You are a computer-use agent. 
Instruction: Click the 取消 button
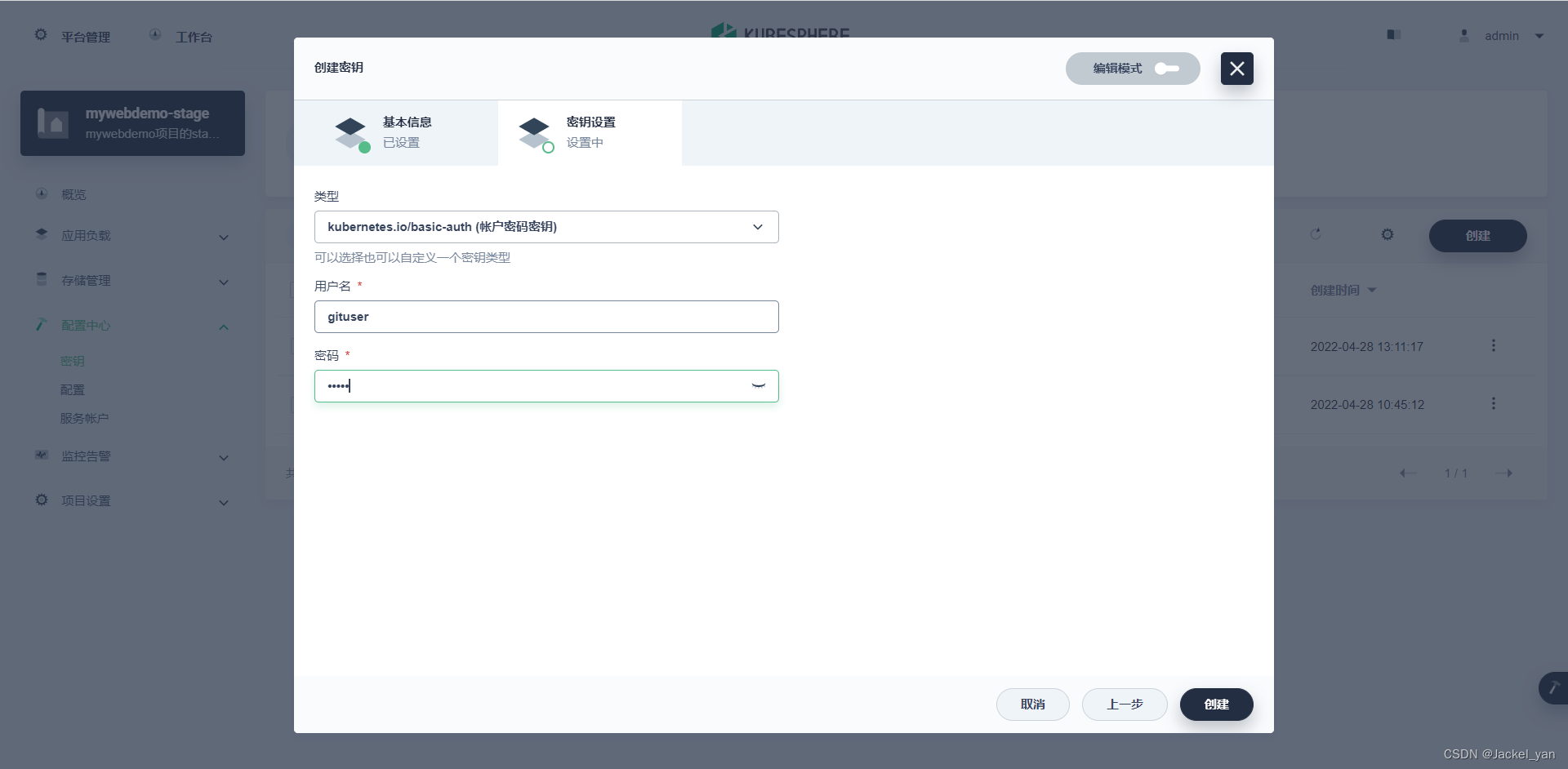(1032, 705)
